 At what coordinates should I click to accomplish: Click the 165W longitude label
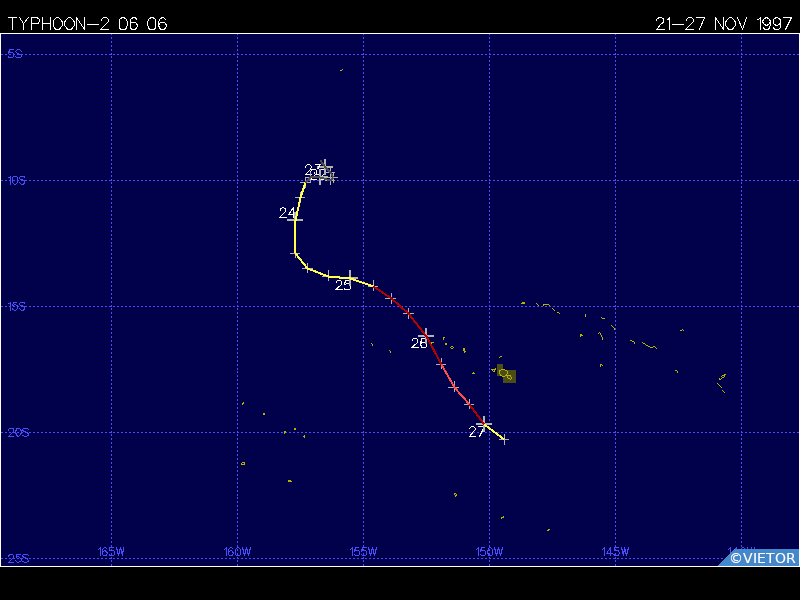pyautogui.click(x=111, y=551)
